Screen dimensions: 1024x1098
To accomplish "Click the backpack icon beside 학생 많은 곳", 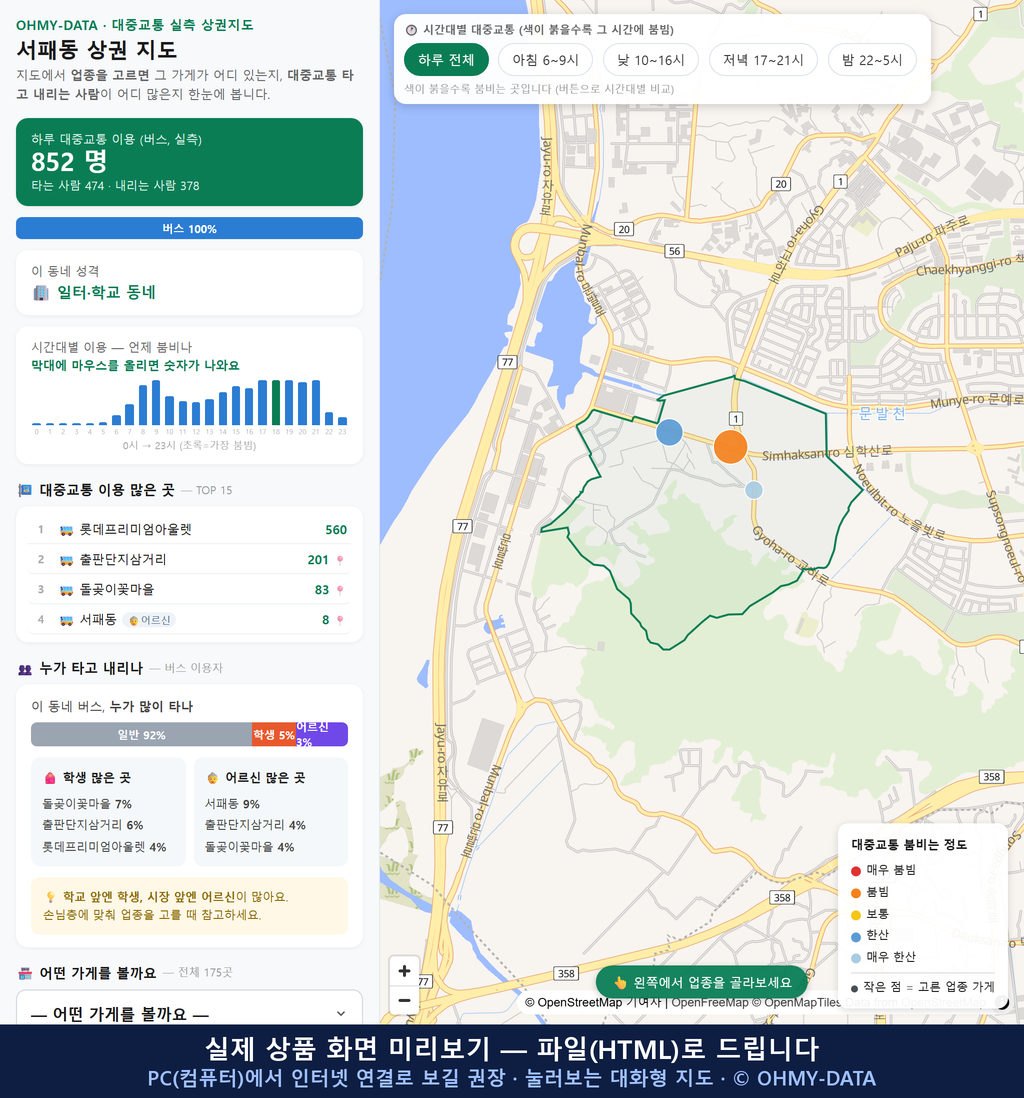I will click(x=50, y=778).
